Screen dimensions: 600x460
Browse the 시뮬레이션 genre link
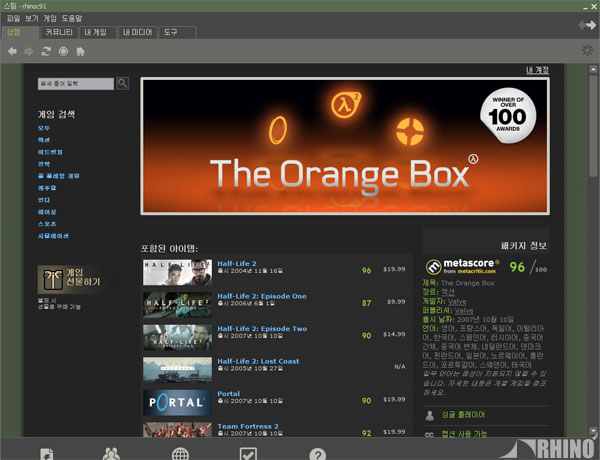[53, 236]
